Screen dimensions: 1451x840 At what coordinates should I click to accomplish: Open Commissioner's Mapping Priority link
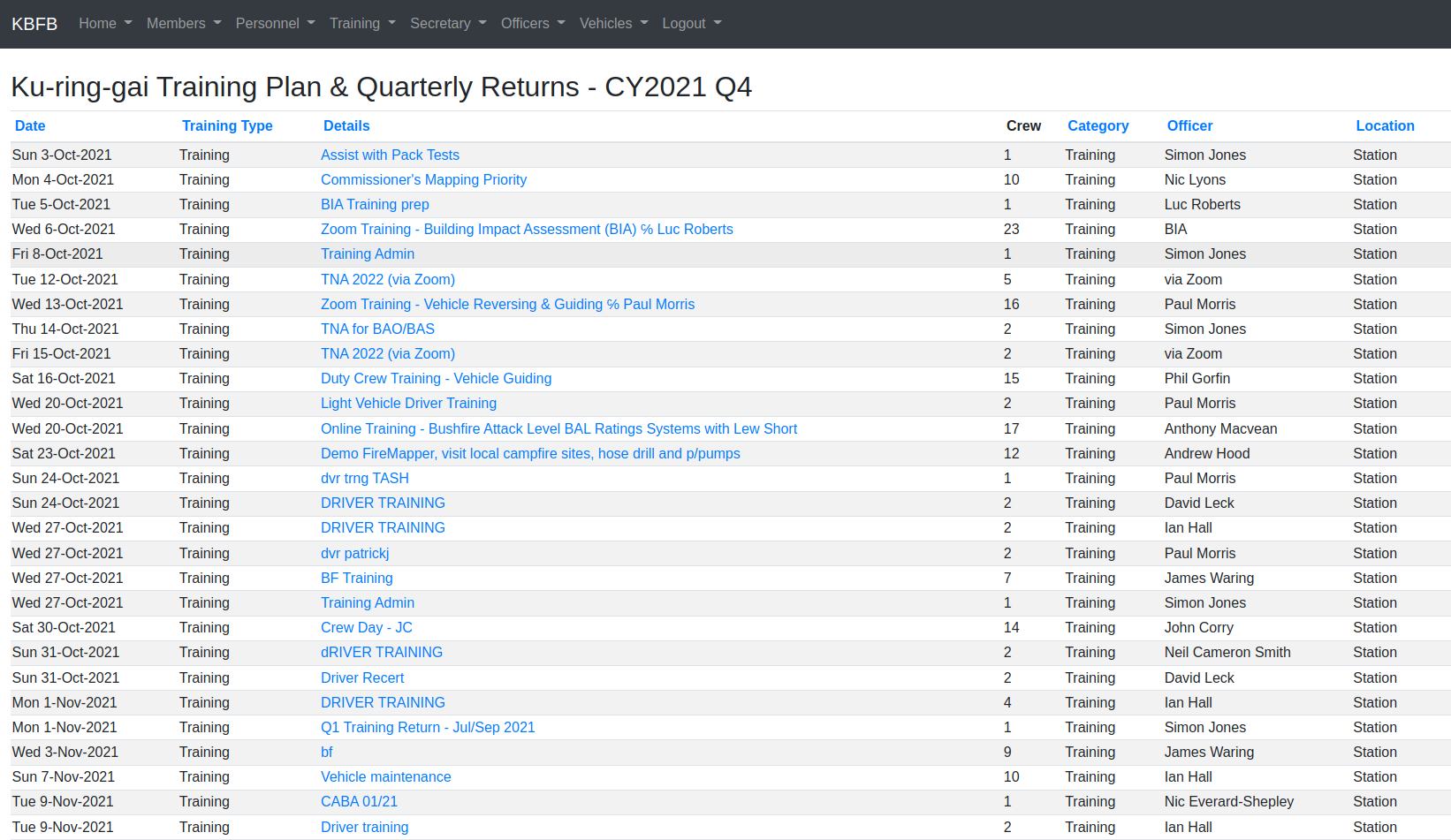point(423,180)
